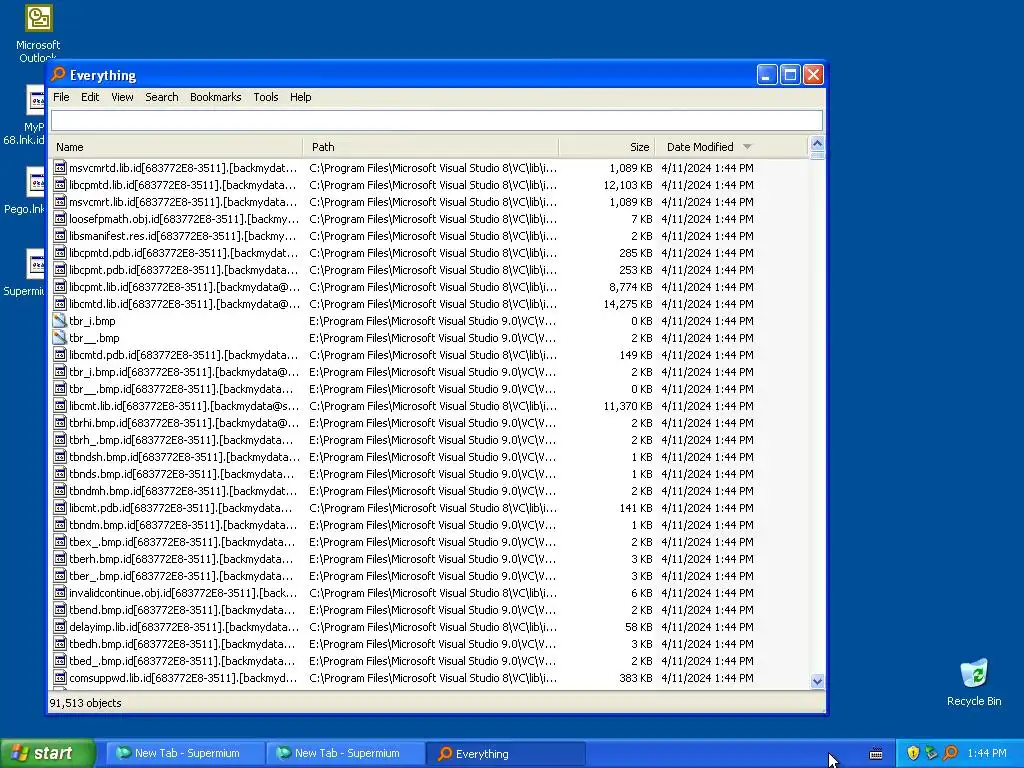Toggle the Date Modified sort arrow
Viewport: 1024px width, 768px height.
coord(748,147)
